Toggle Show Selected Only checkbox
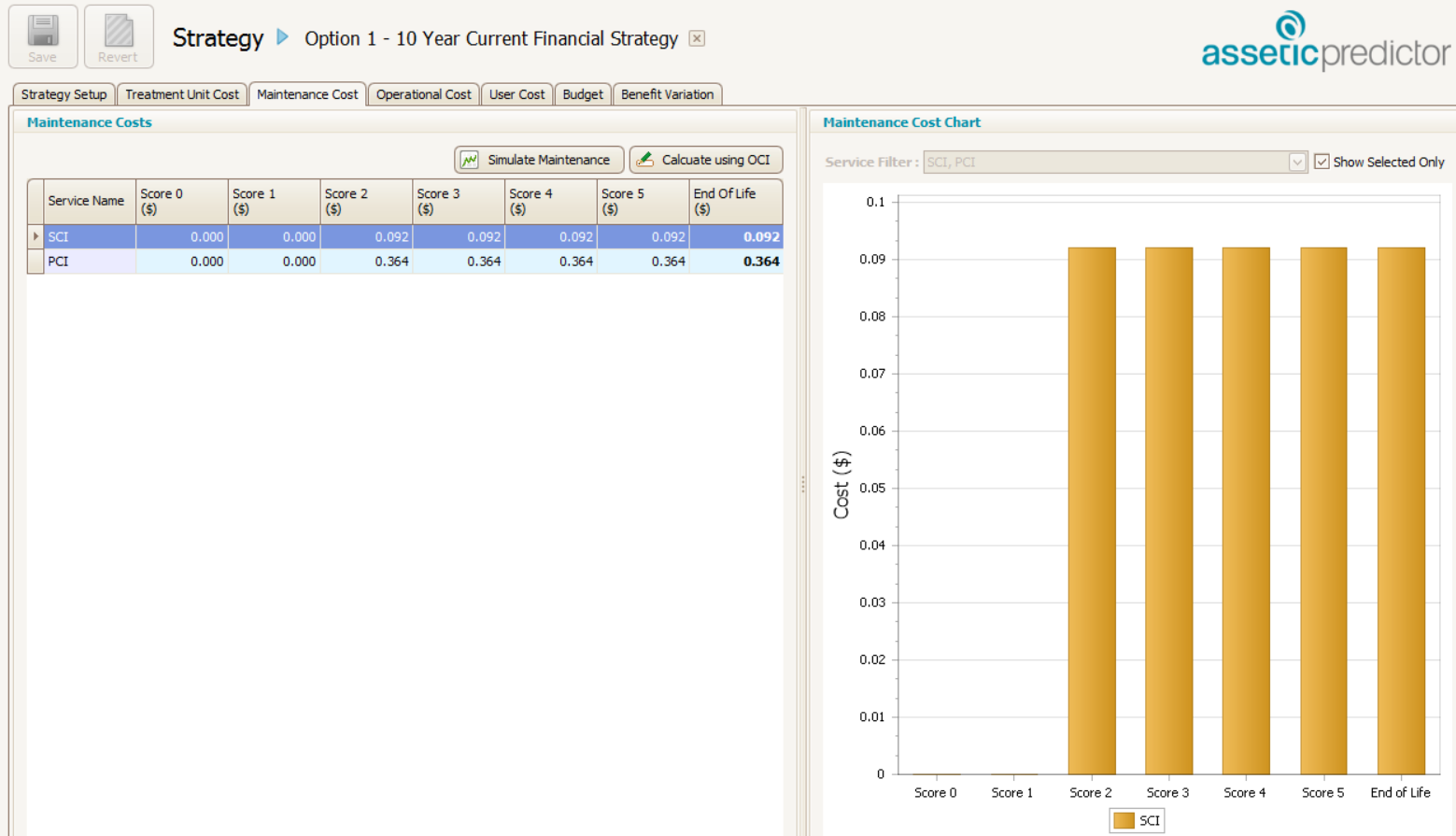 click(1322, 162)
